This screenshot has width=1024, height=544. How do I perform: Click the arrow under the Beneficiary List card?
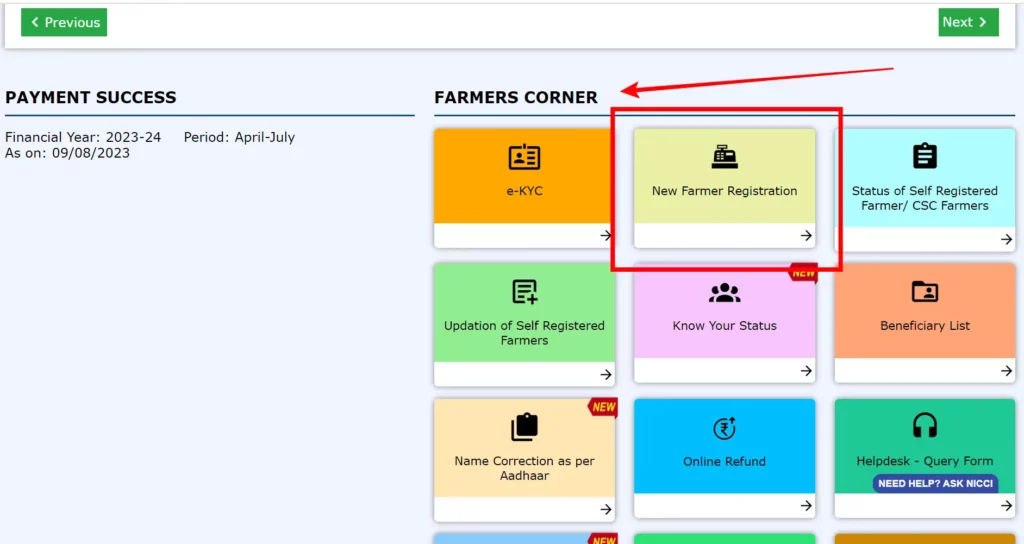pos(1006,371)
